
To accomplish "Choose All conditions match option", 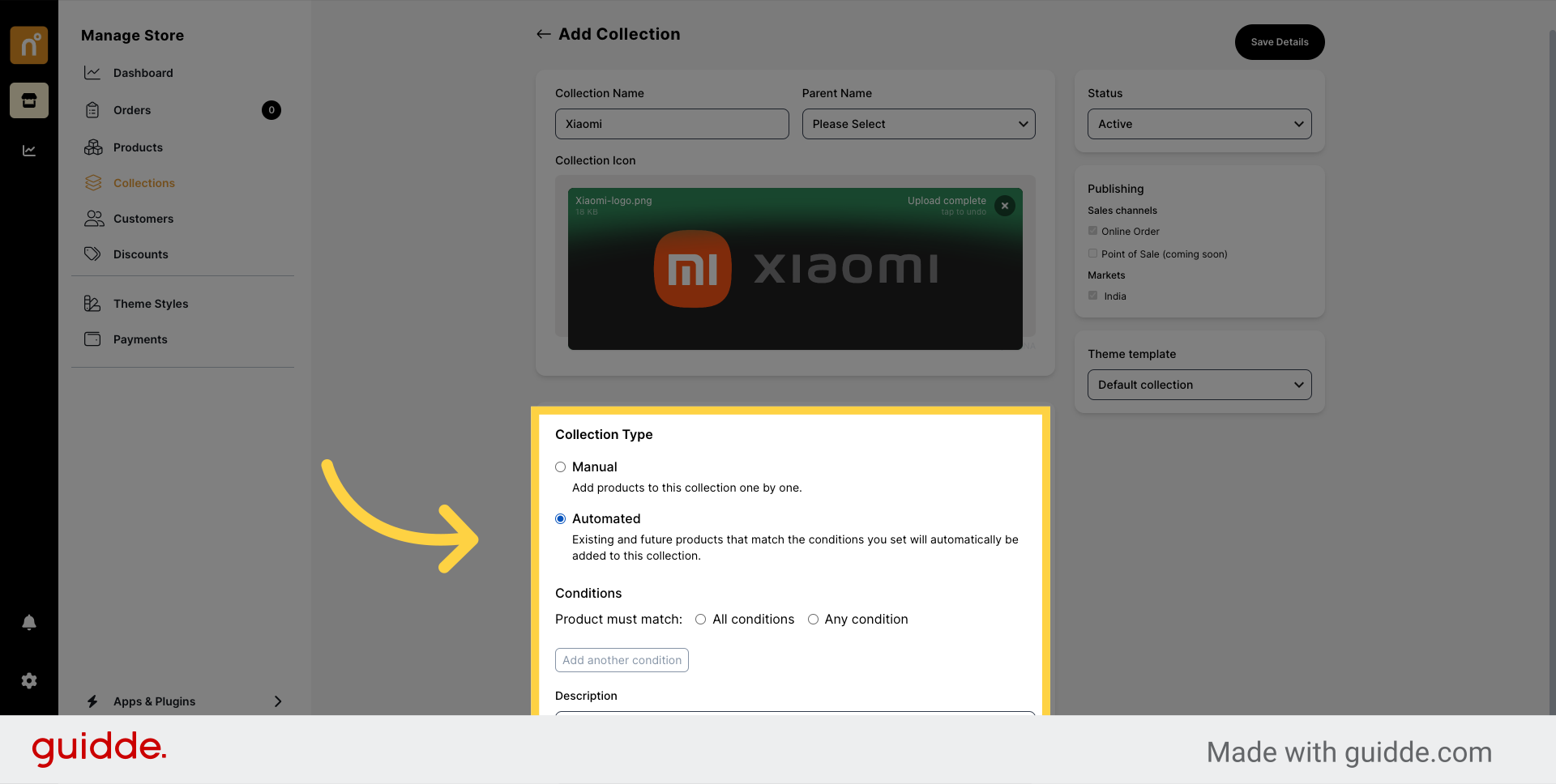I will pyautogui.click(x=700, y=620).
